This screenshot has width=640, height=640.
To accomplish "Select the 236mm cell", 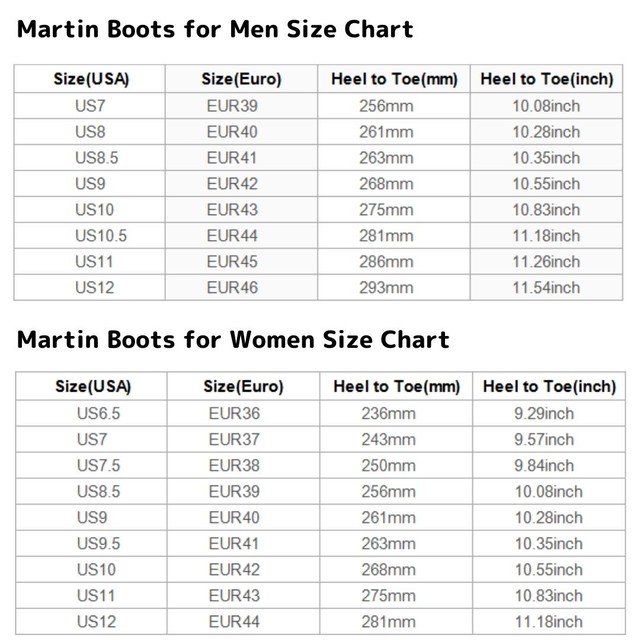I will coord(396,413).
